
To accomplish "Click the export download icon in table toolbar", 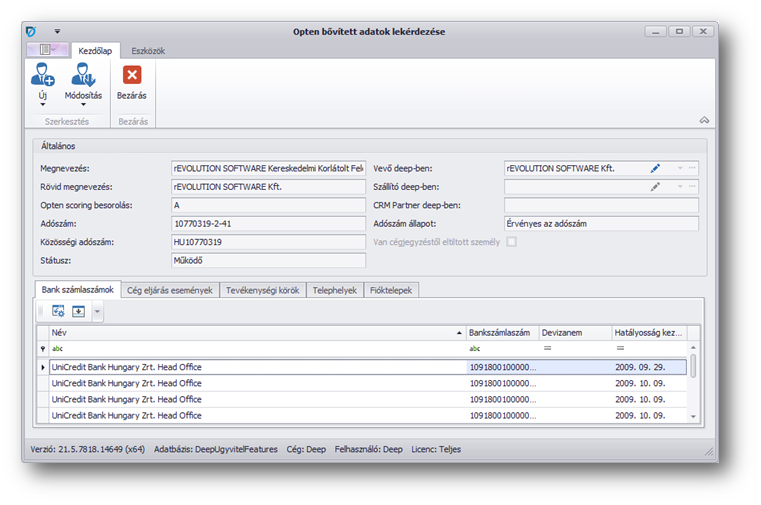I will [x=78, y=312].
